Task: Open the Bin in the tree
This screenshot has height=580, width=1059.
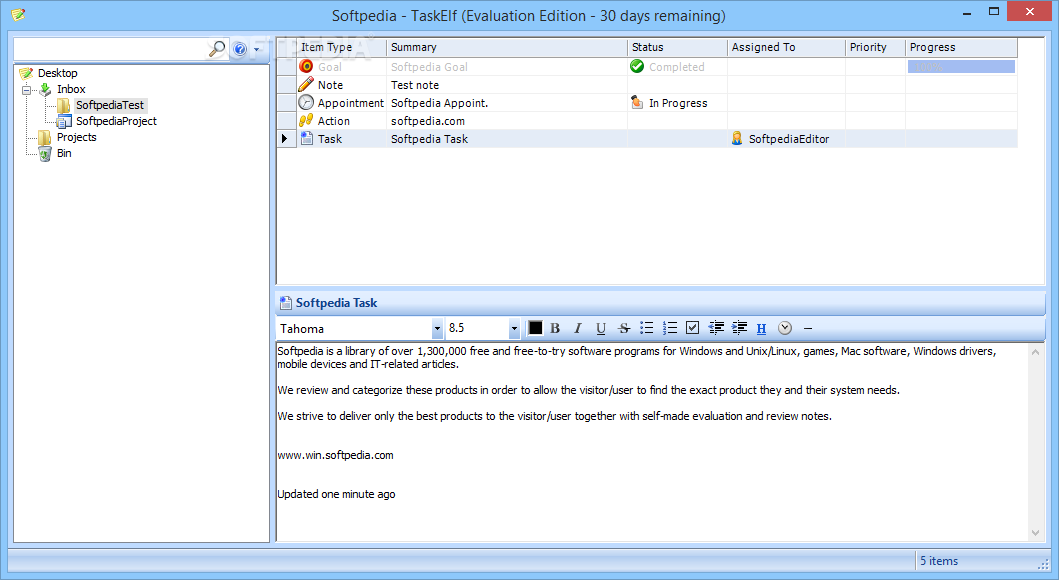Action: coord(64,153)
